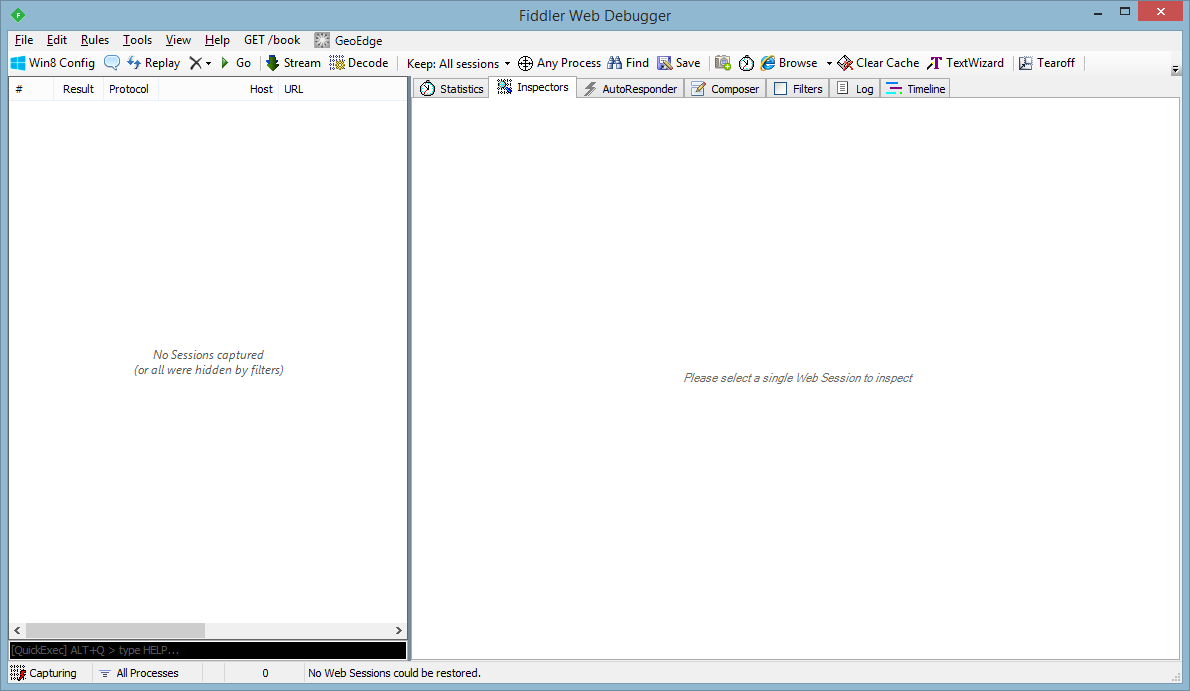Click the timer stopwatch icon
The image size is (1190, 691).
click(746, 63)
